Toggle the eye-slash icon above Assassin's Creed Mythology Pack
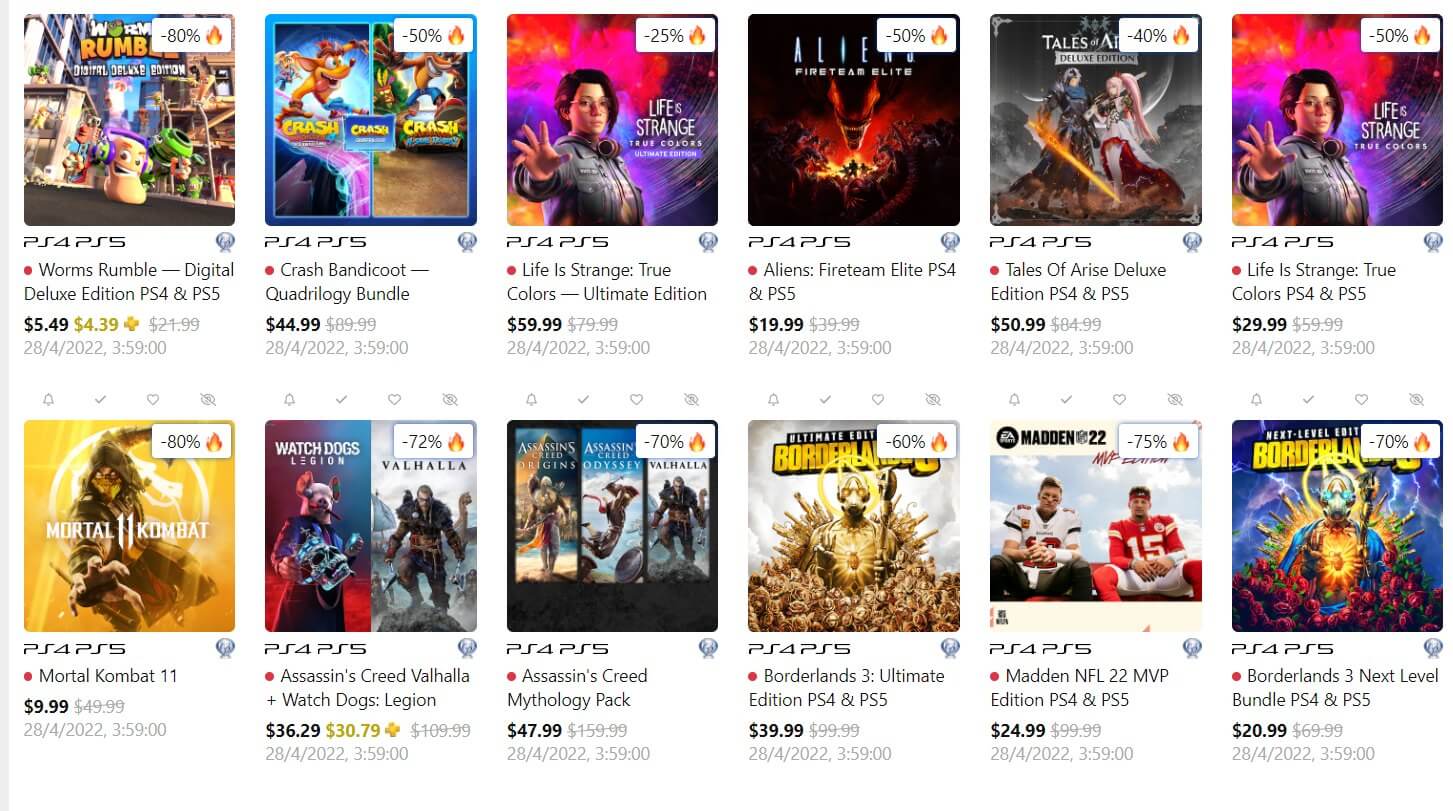This screenshot has width=1453, height=811. point(691,399)
